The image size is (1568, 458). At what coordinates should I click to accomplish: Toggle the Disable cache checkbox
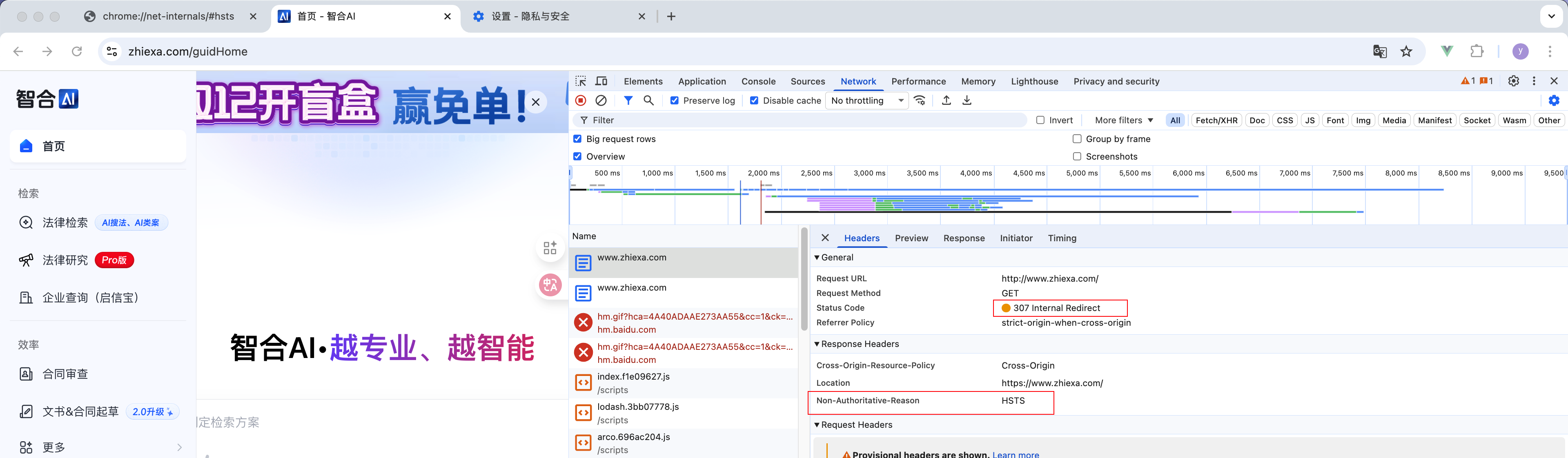point(754,100)
